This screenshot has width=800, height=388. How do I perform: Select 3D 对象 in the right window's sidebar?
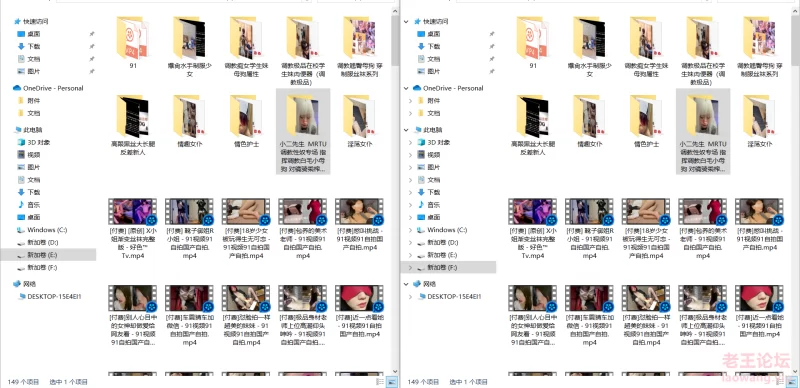(x=438, y=142)
